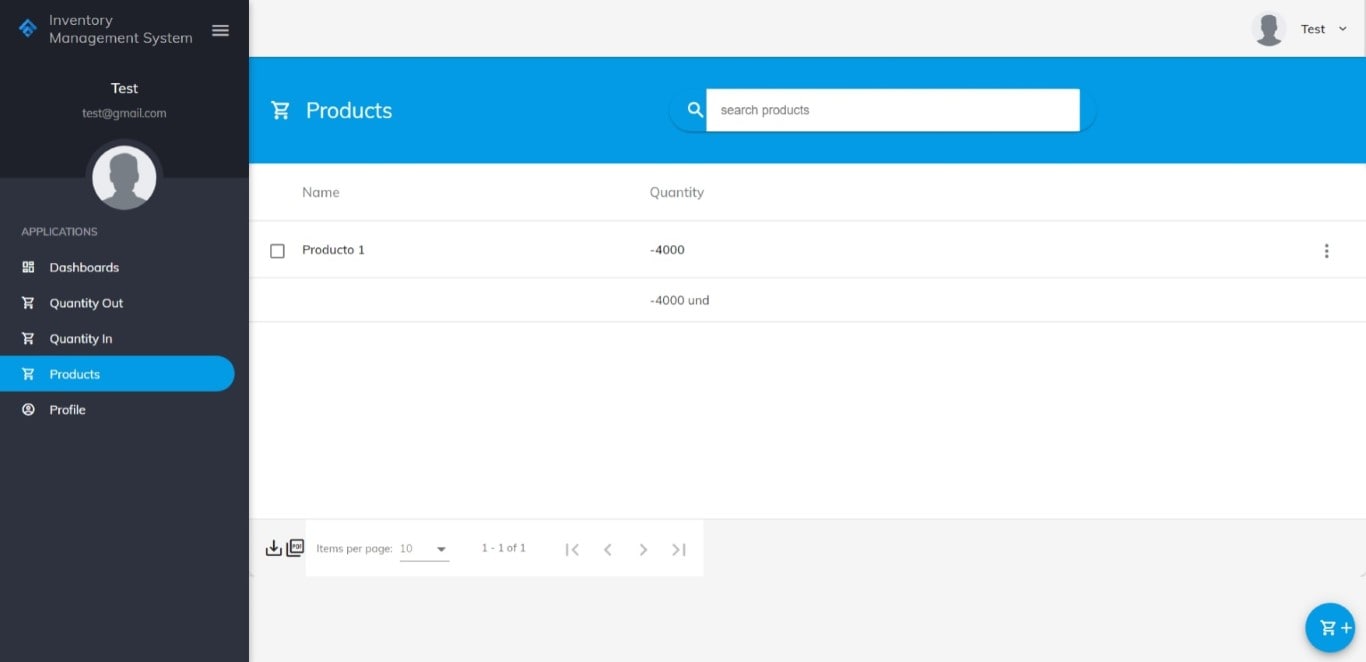Click the download export icon

coord(273,548)
